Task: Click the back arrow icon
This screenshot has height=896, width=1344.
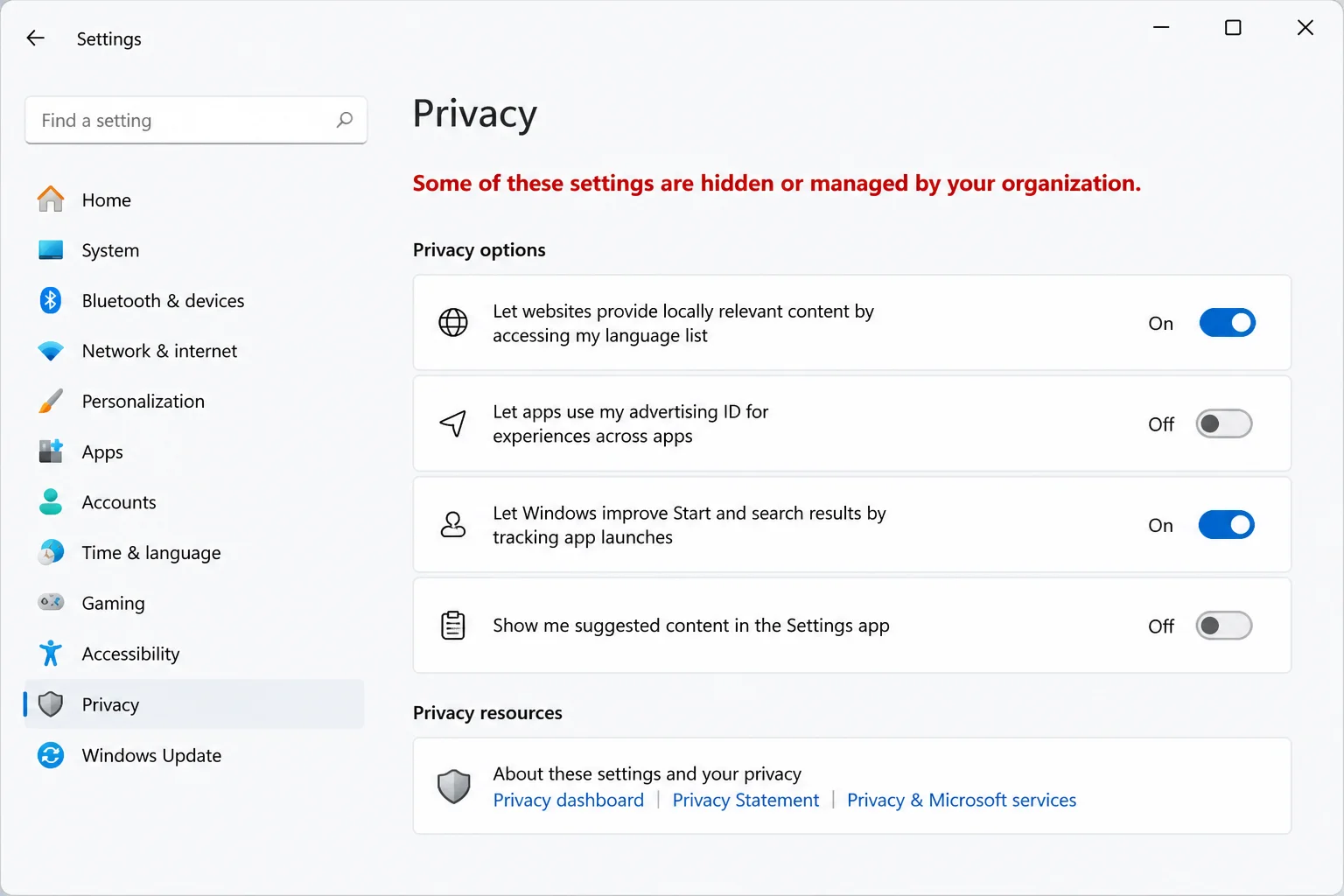Action: (35, 38)
